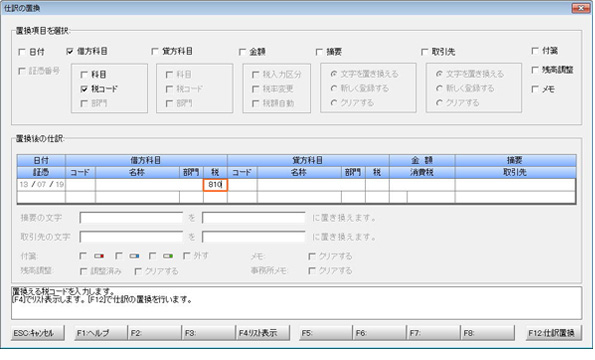Click the F8: function button
This screenshot has width=595, height=360.
point(488,333)
